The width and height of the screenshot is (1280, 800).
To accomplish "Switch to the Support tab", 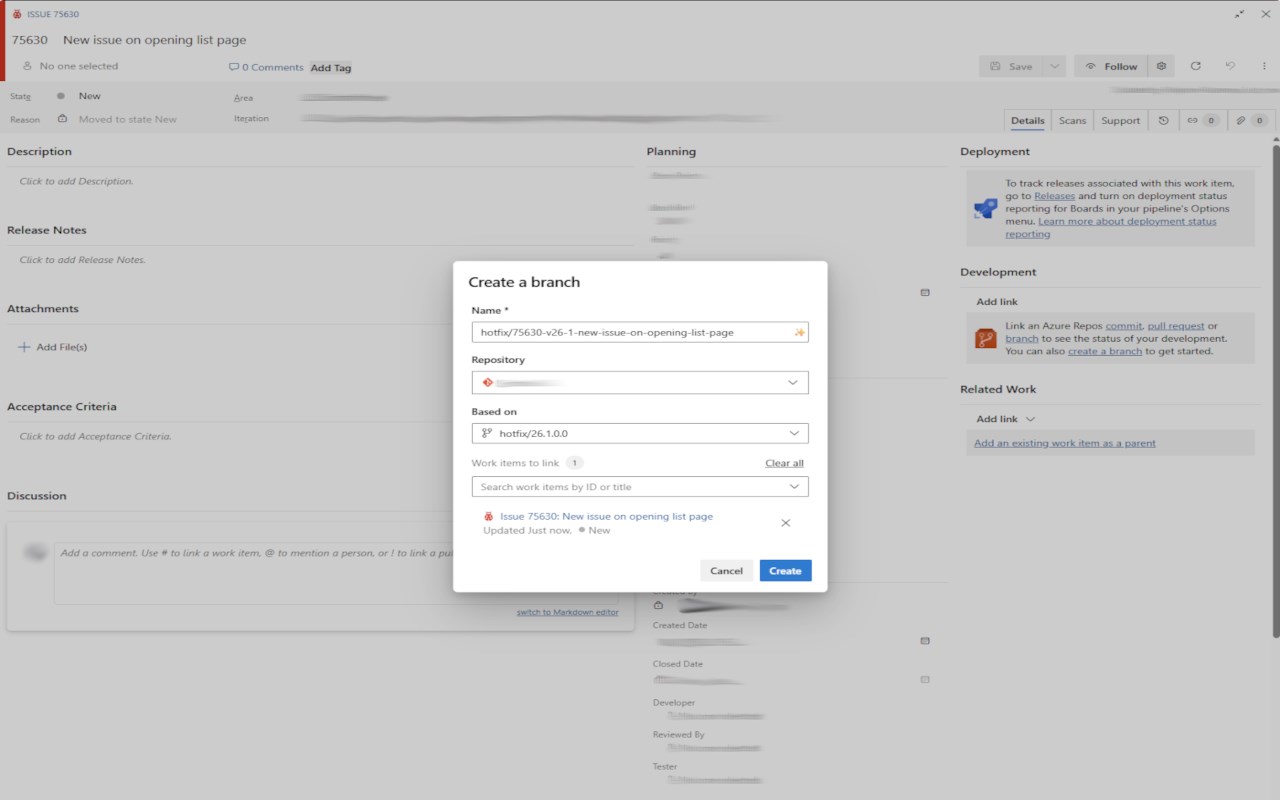I will [1120, 120].
